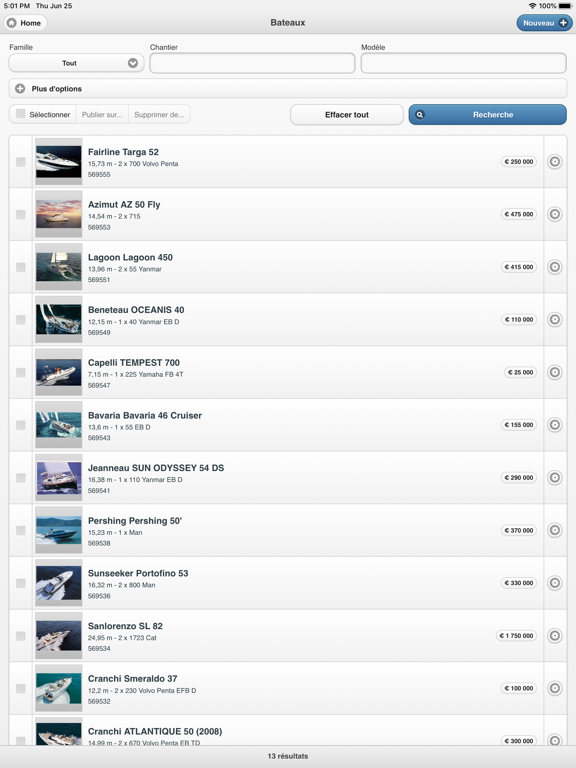Click the Supprimer de... action

coord(159,114)
